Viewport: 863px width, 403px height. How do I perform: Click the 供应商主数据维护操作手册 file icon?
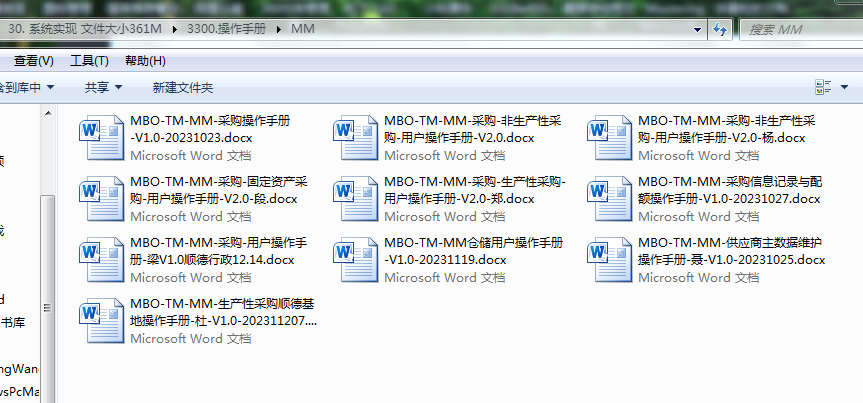(610, 255)
